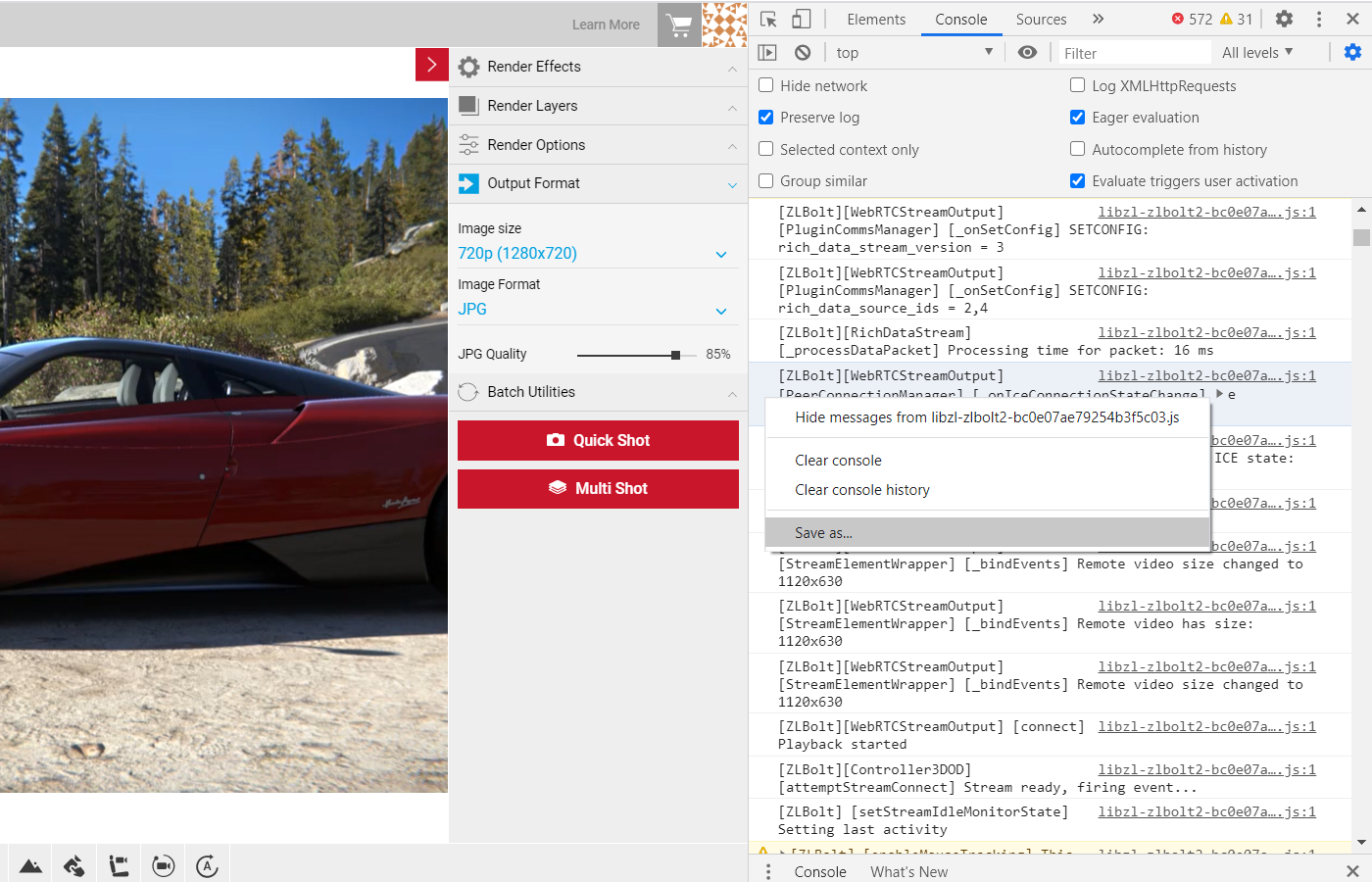Uncheck Evaluate triggers user activation
This screenshot has height=882, width=1372.
[x=1078, y=180]
